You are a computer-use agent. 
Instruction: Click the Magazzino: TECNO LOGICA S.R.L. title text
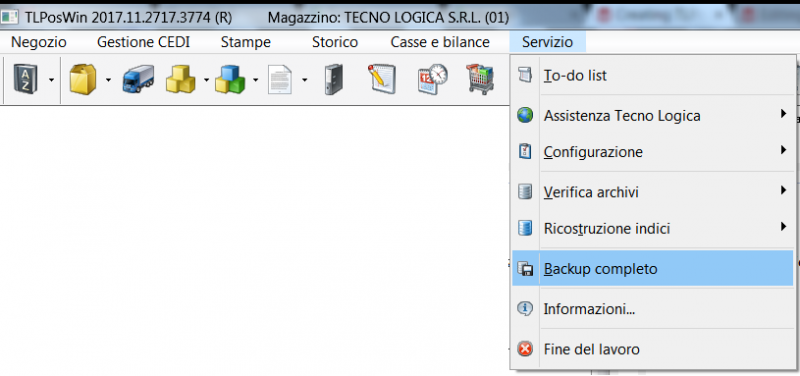pos(388,18)
